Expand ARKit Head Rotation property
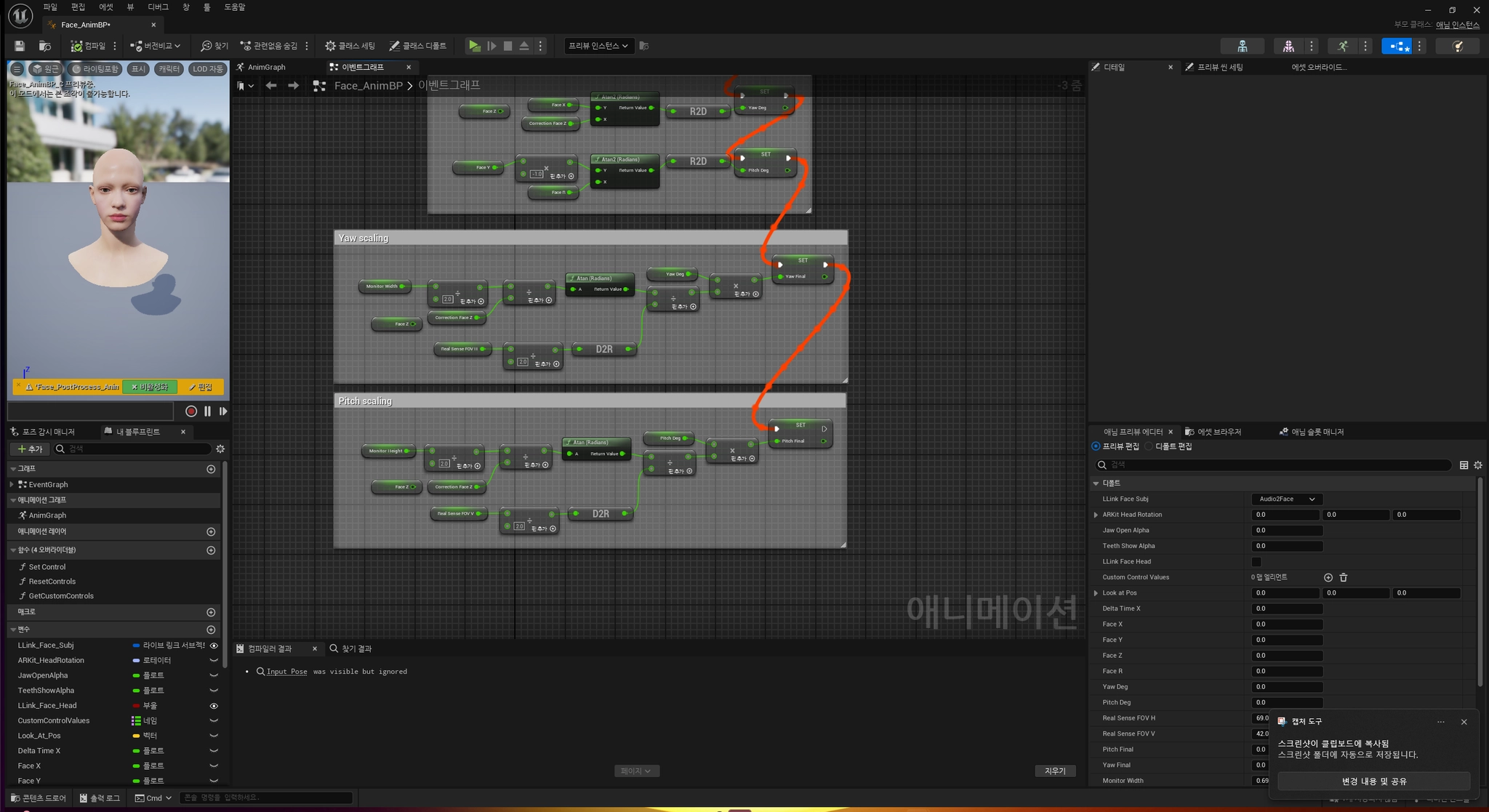Viewport: 1489px width, 812px height. [1096, 515]
